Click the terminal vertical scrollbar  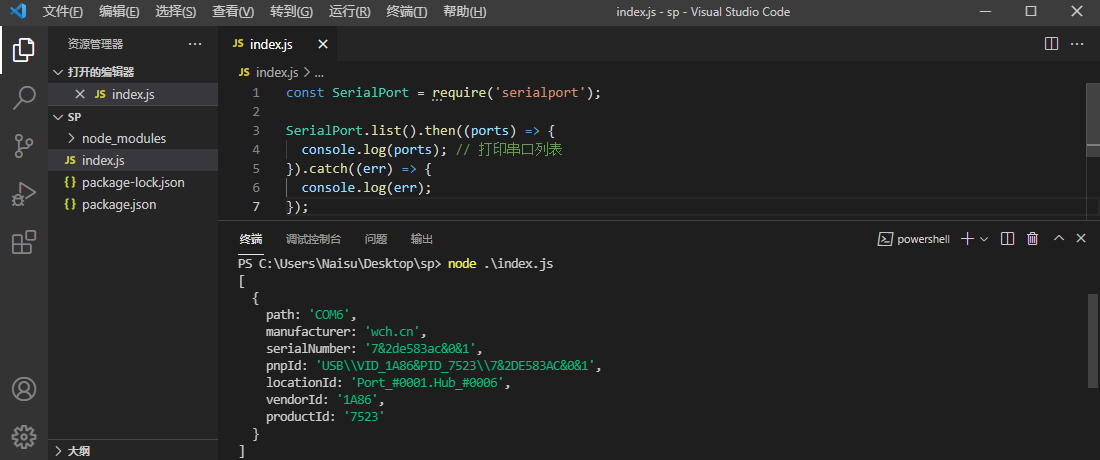(x=1094, y=340)
